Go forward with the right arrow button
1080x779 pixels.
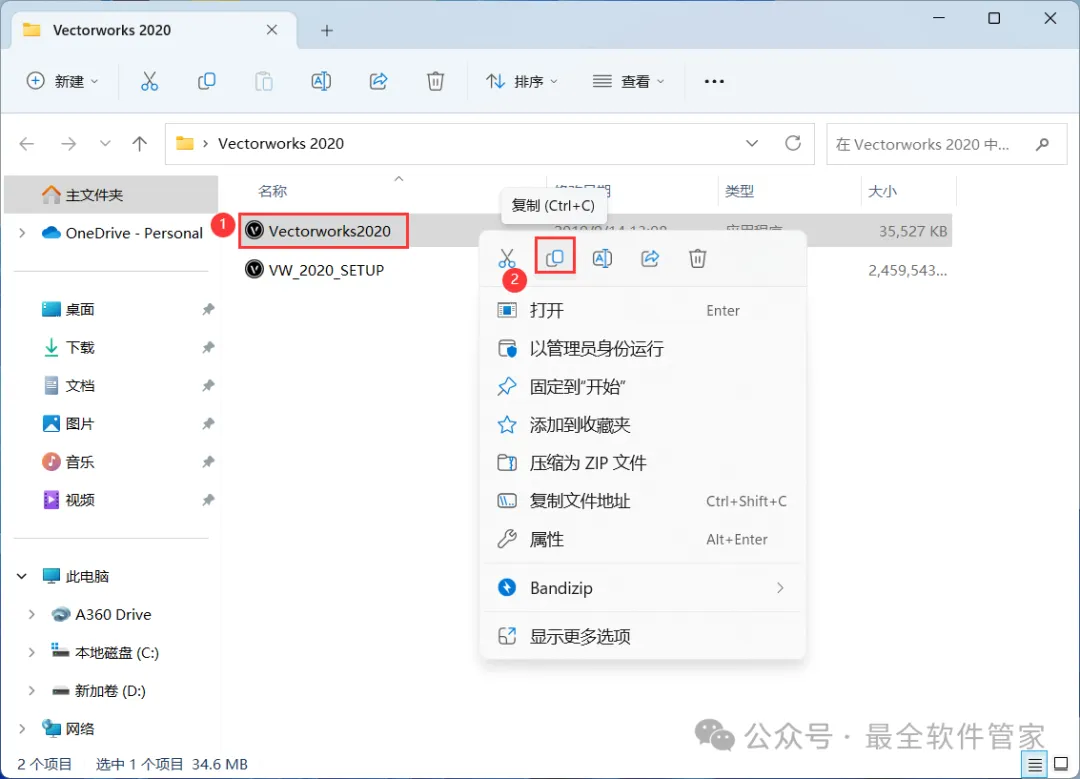(x=68, y=143)
